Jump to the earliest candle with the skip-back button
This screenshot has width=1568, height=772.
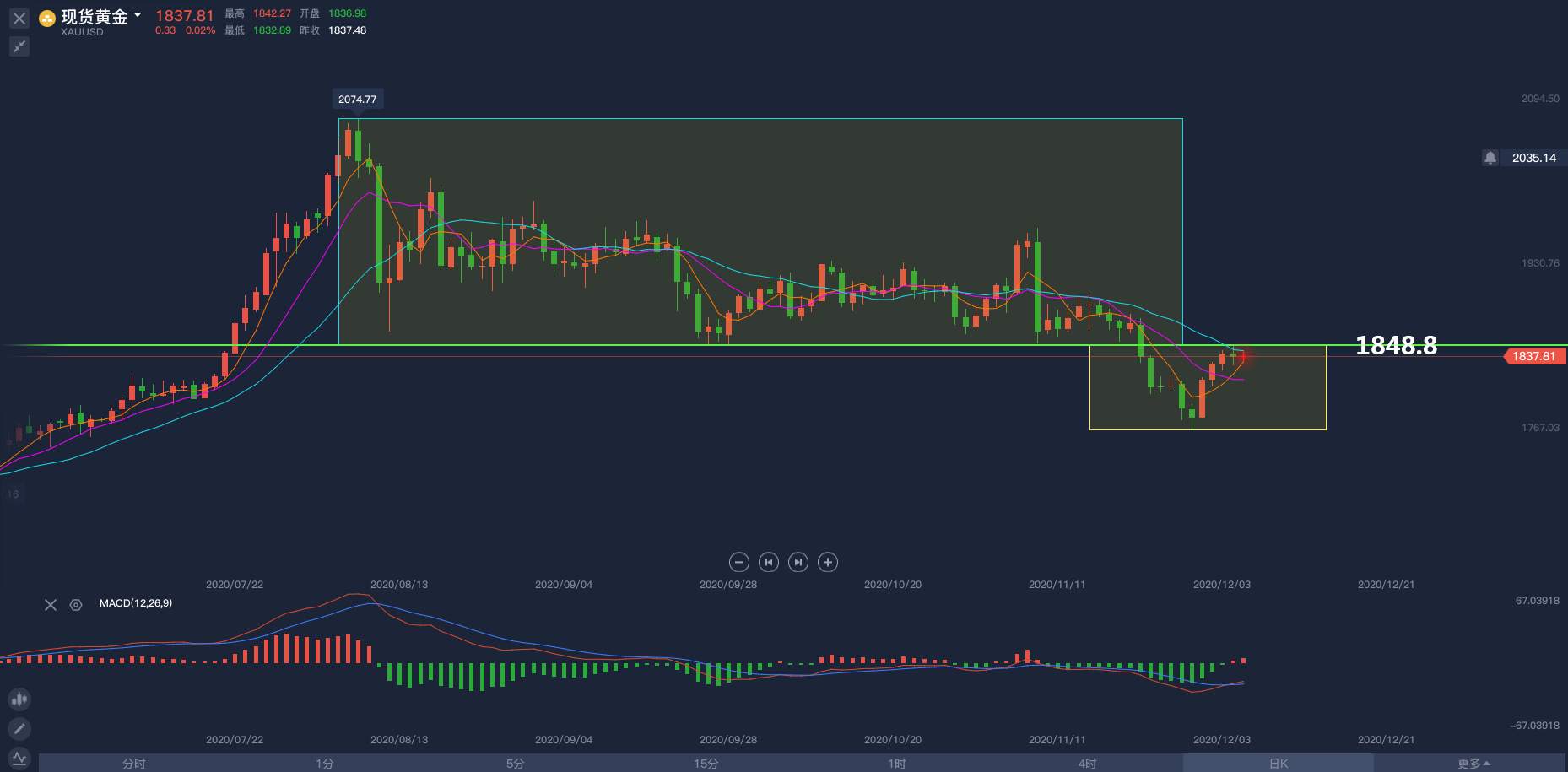(x=768, y=562)
